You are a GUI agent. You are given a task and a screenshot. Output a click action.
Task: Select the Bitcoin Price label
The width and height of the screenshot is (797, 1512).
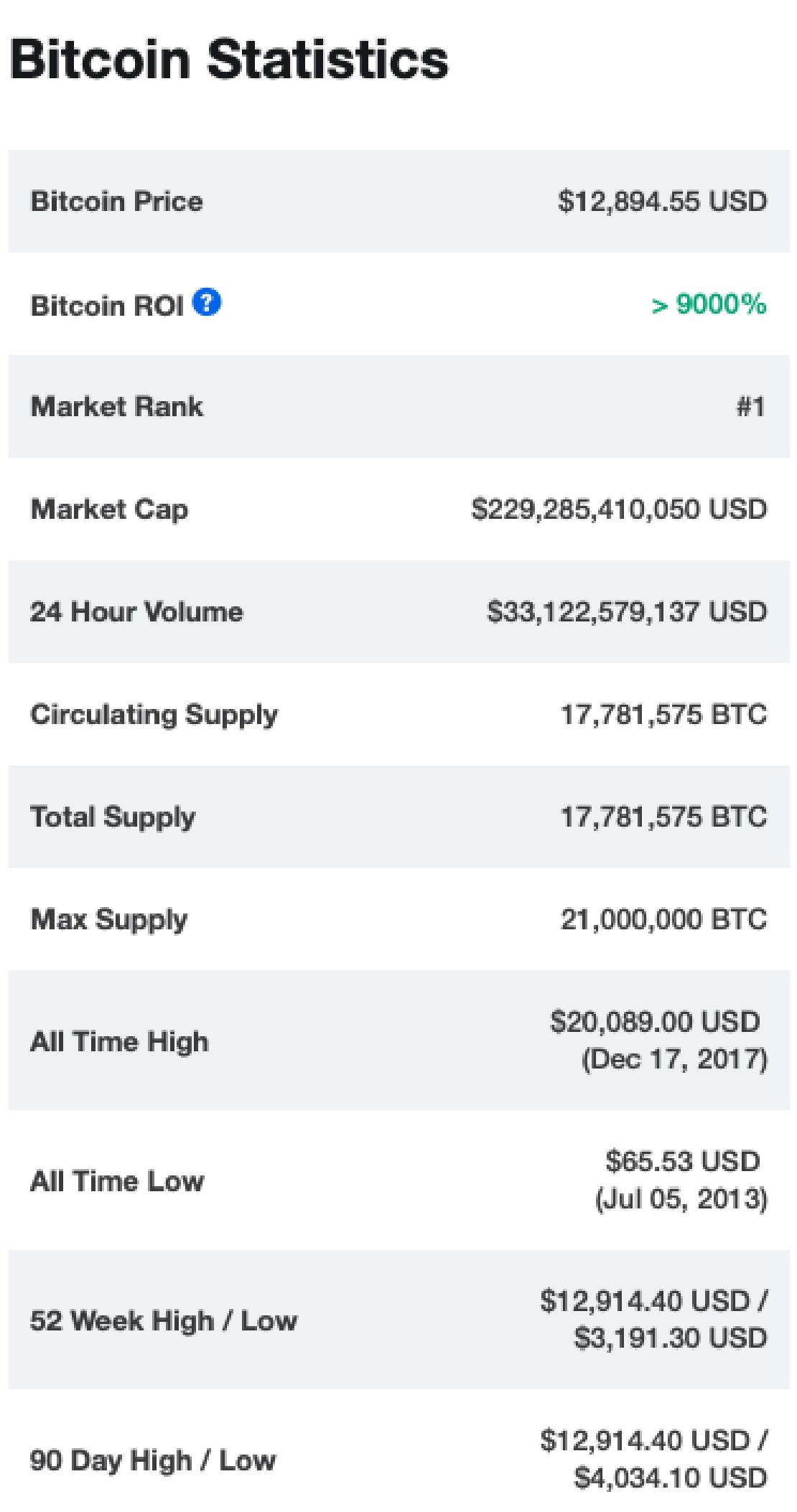pos(116,202)
